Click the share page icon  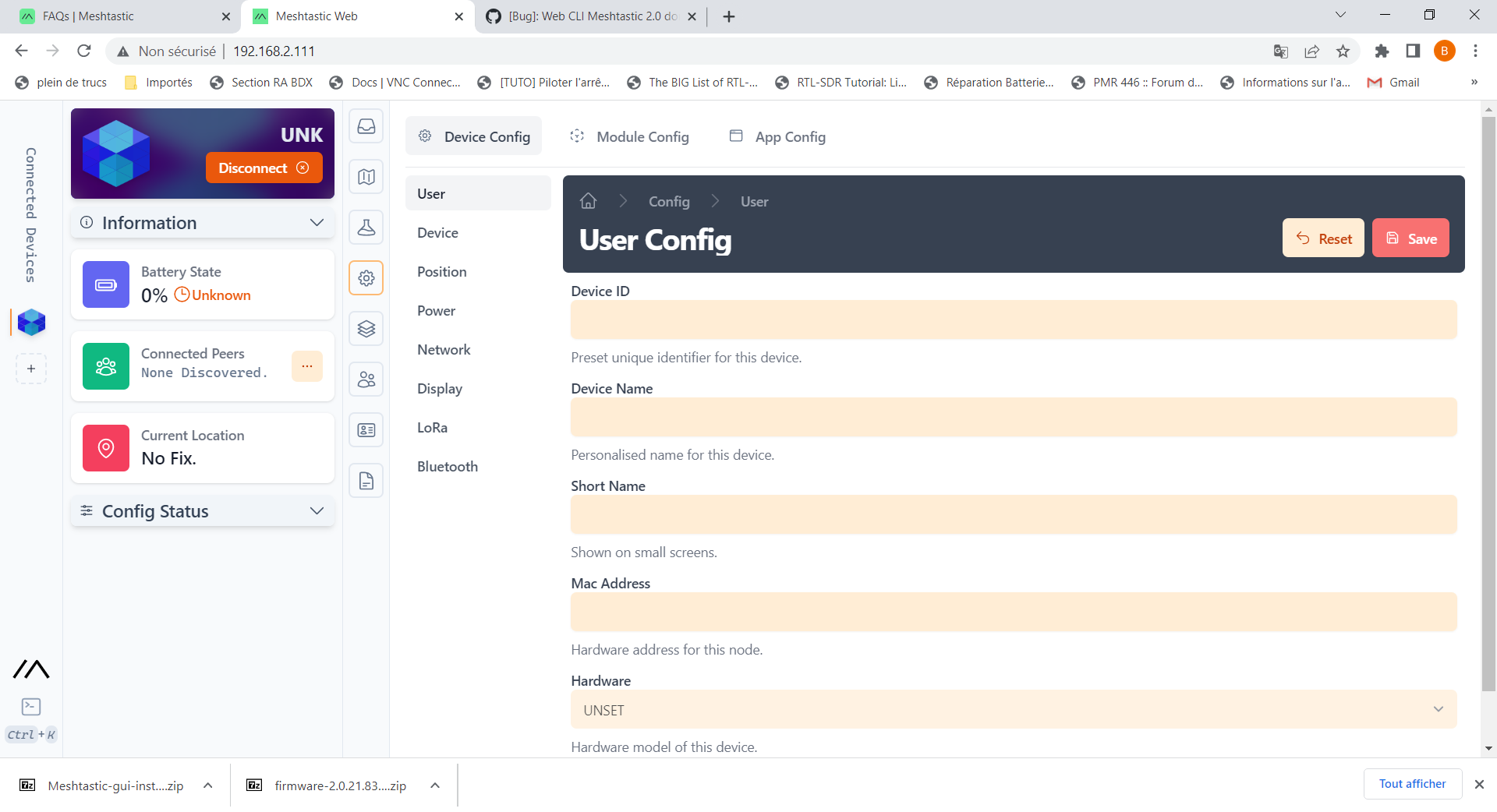[1311, 51]
